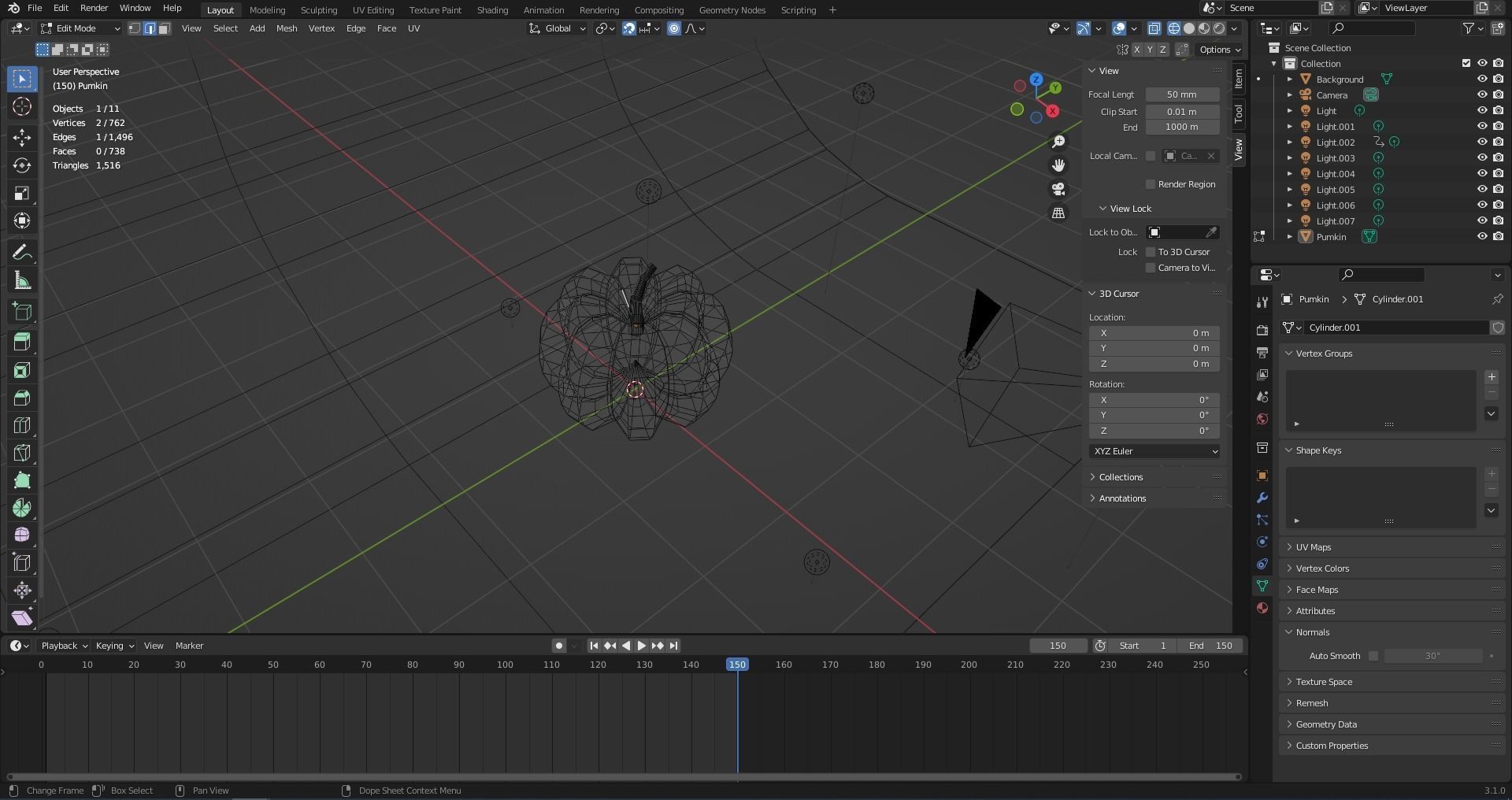Select the Smooth tool

tap(22, 535)
